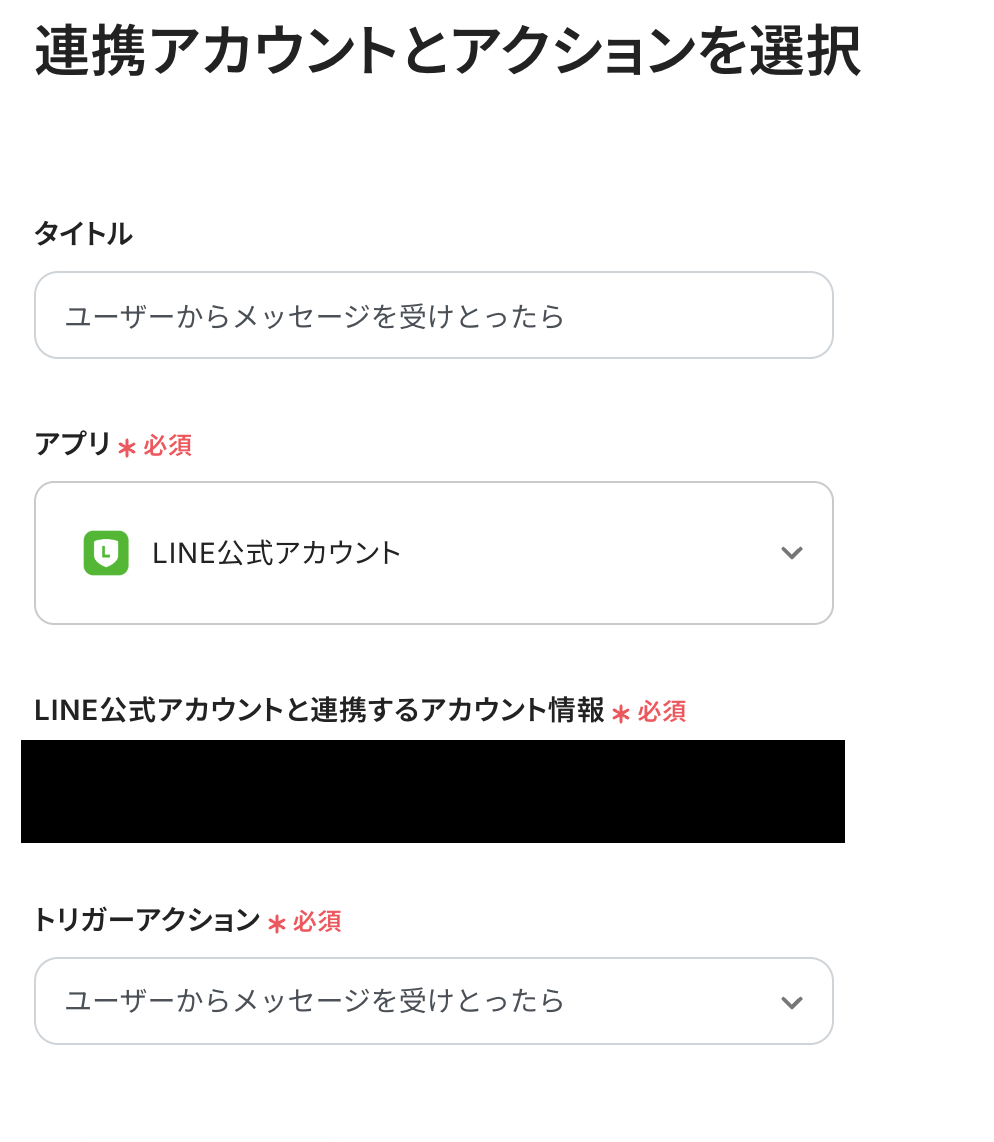The height and width of the screenshot is (1142, 994).
Task: Focus the タイトル text input field
Action: pyautogui.click(x=434, y=315)
